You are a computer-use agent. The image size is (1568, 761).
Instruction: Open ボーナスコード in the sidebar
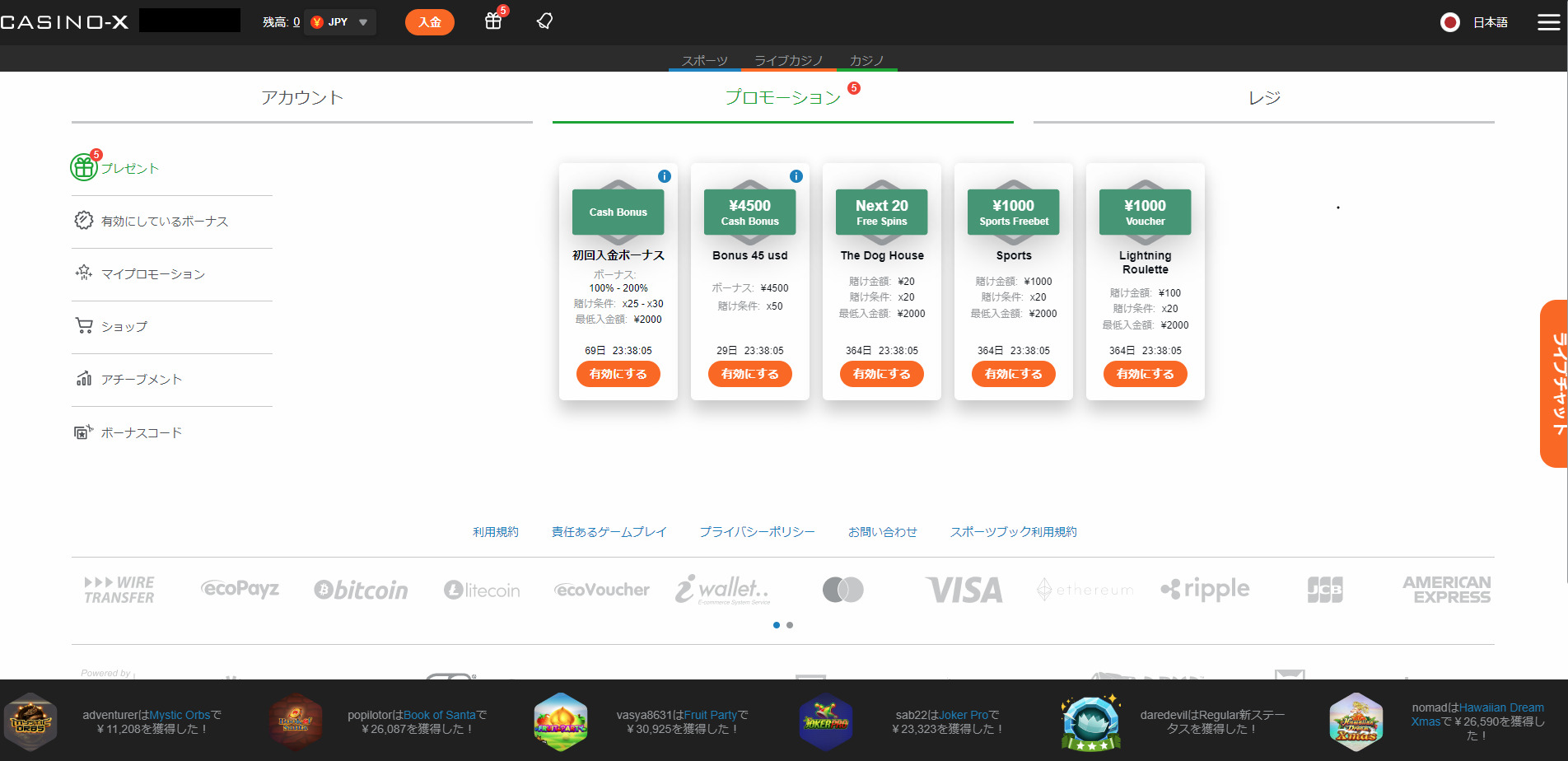click(x=141, y=432)
